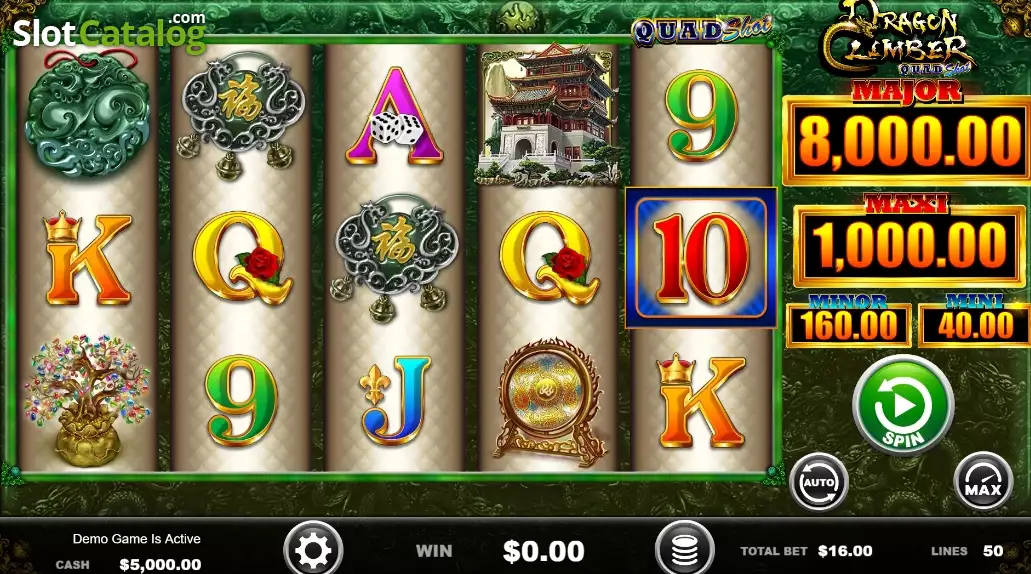The height and width of the screenshot is (574, 1031).
Task: Click the Lines 50 indicator
Action: click(x=967, y=551)
